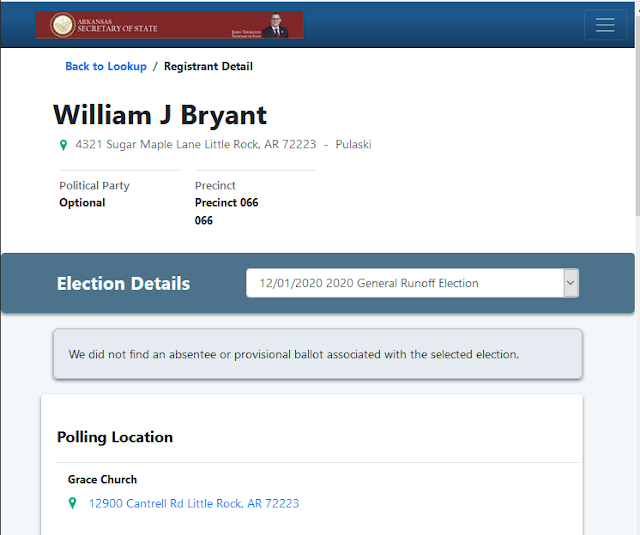Click the green pin beside registrant address
Viewport: 640px width, 535px height.
click(x=63, y=145)
